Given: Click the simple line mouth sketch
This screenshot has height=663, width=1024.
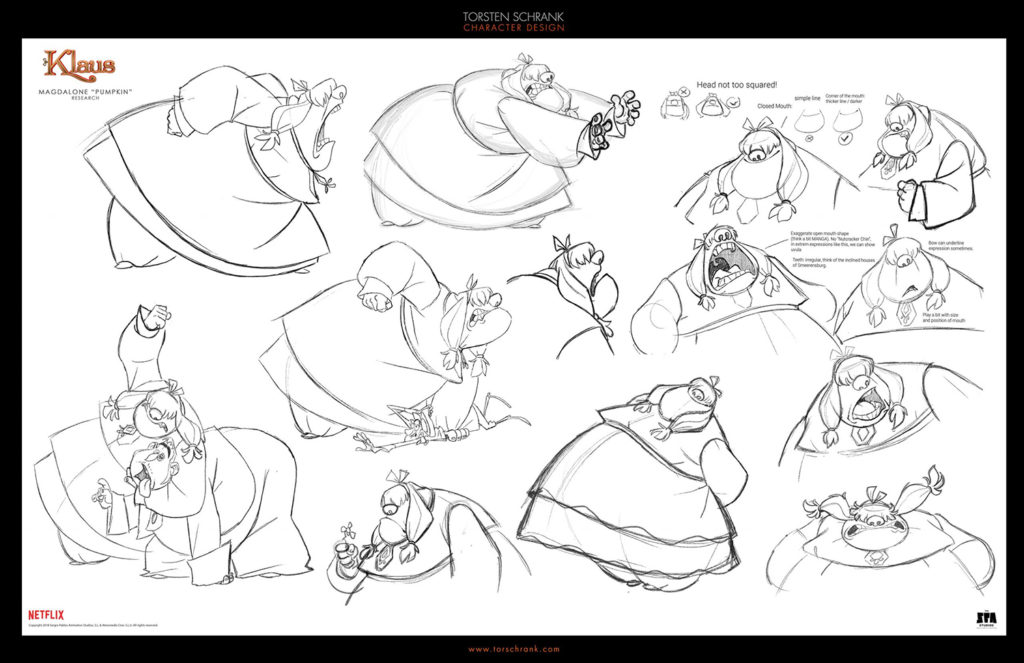Looking at the screenshot, I should 809,120.
